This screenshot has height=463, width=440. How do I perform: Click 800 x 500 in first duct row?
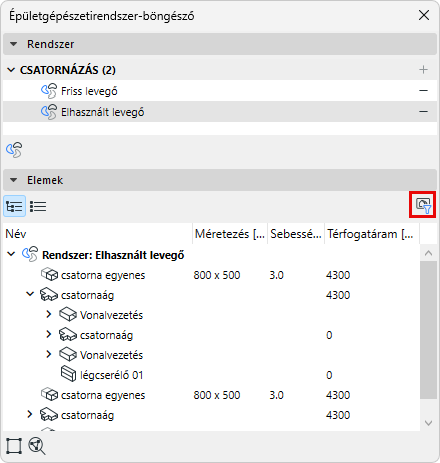(x=217, y=275)
